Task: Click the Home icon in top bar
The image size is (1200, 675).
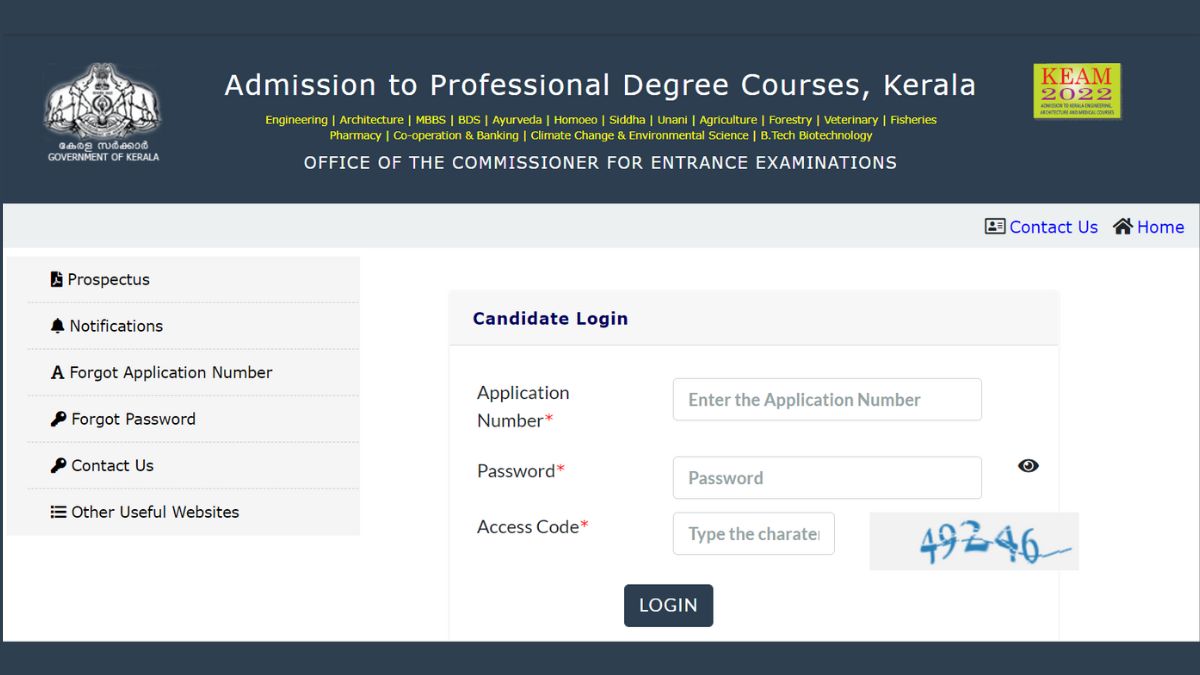Action: click(x=1124, y=226)
